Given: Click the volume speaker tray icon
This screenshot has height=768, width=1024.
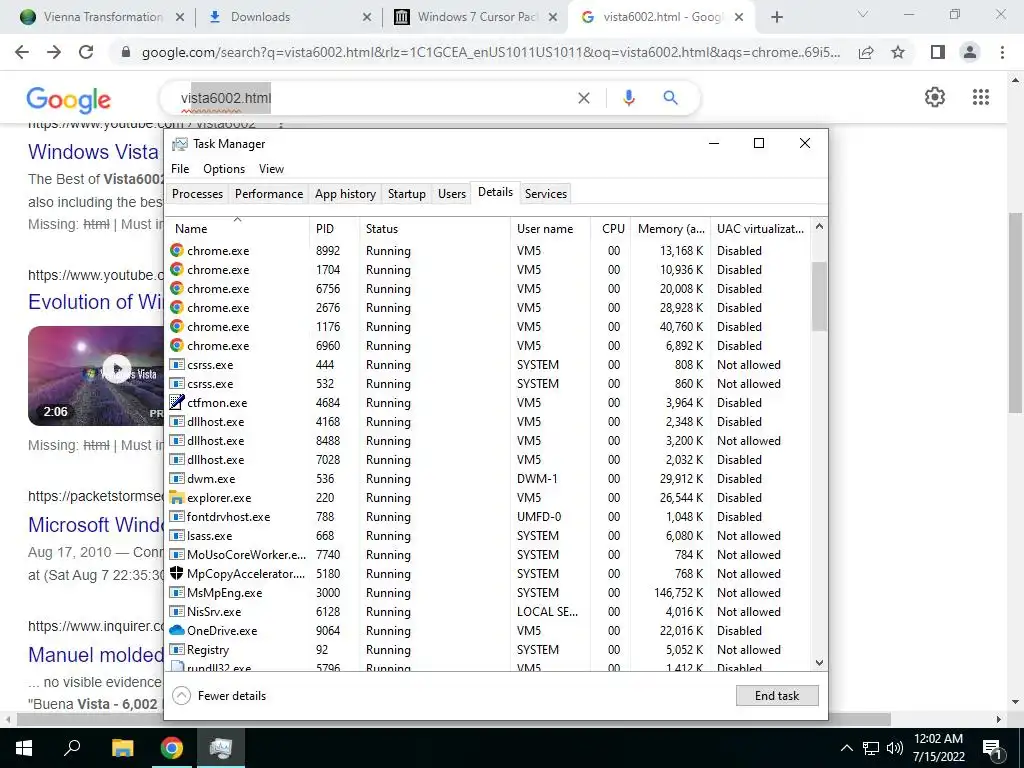Looking at the screenshot, I should pos(895,748).
